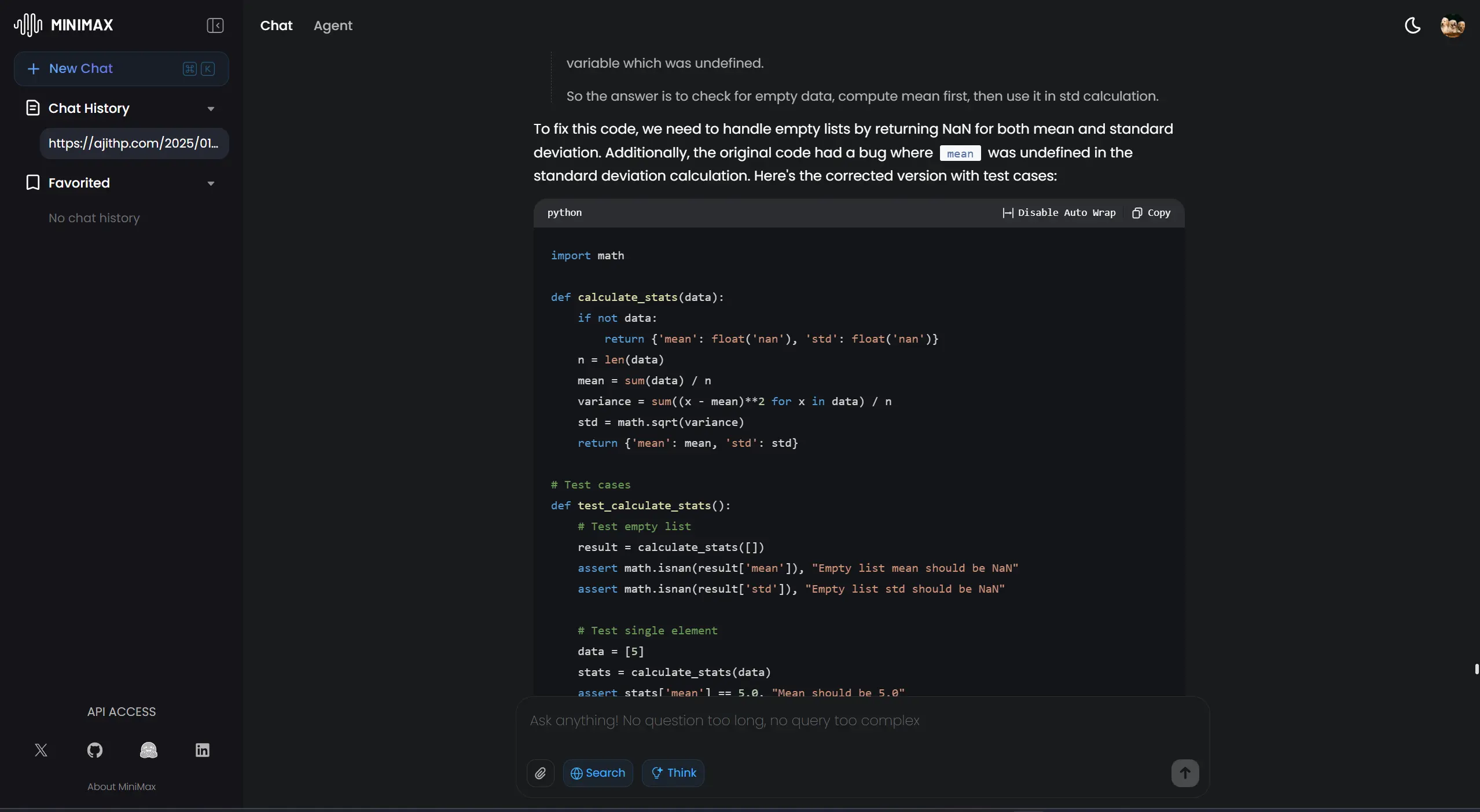This screenshot has height=812, width=1480.
Task: Toggle Search mode in chat input
Action: (x=597, y=773)
